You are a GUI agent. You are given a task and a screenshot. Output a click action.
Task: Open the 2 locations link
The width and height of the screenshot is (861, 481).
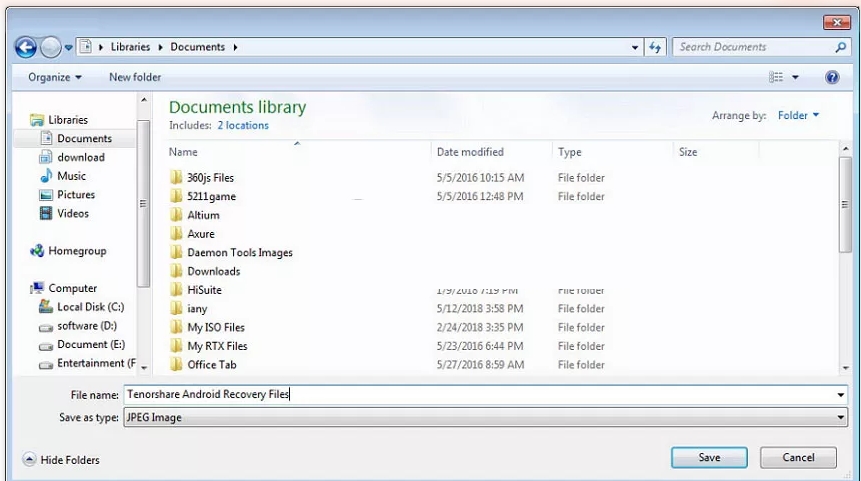(x=243, y=126)
